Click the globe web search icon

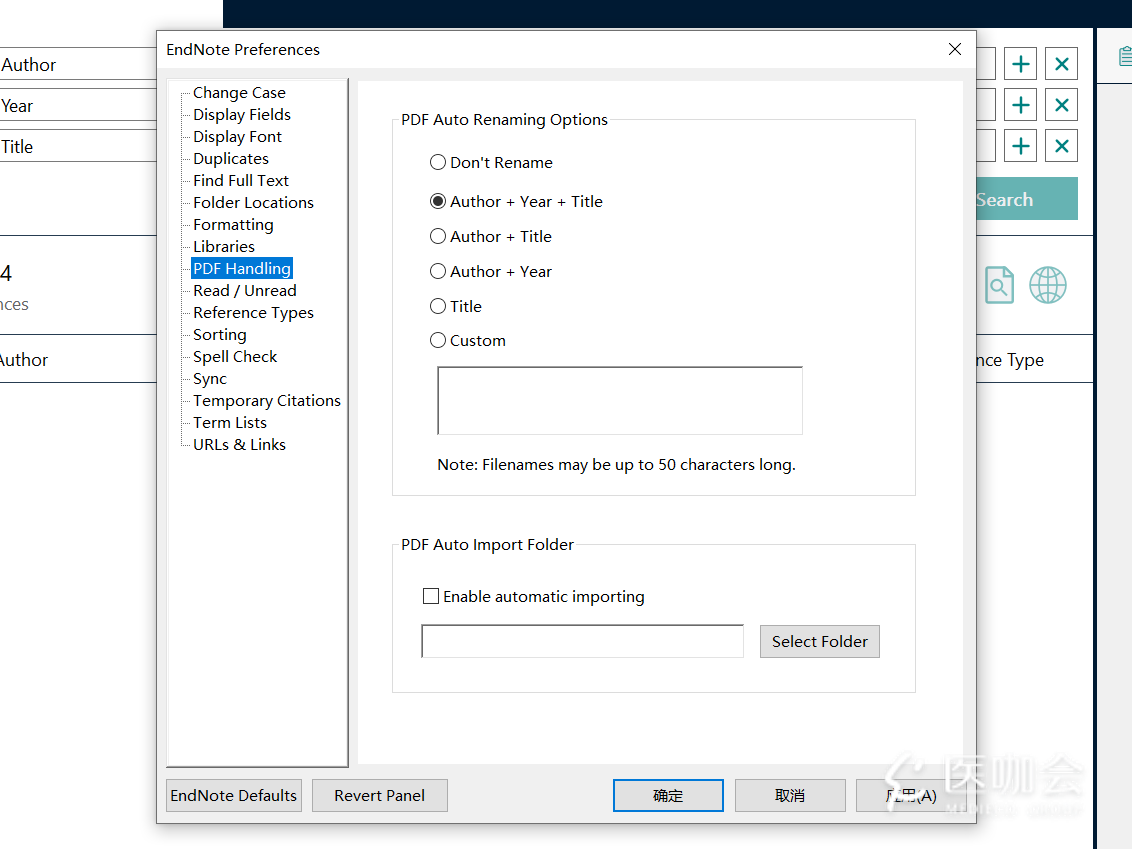[x=1048, y=285]
